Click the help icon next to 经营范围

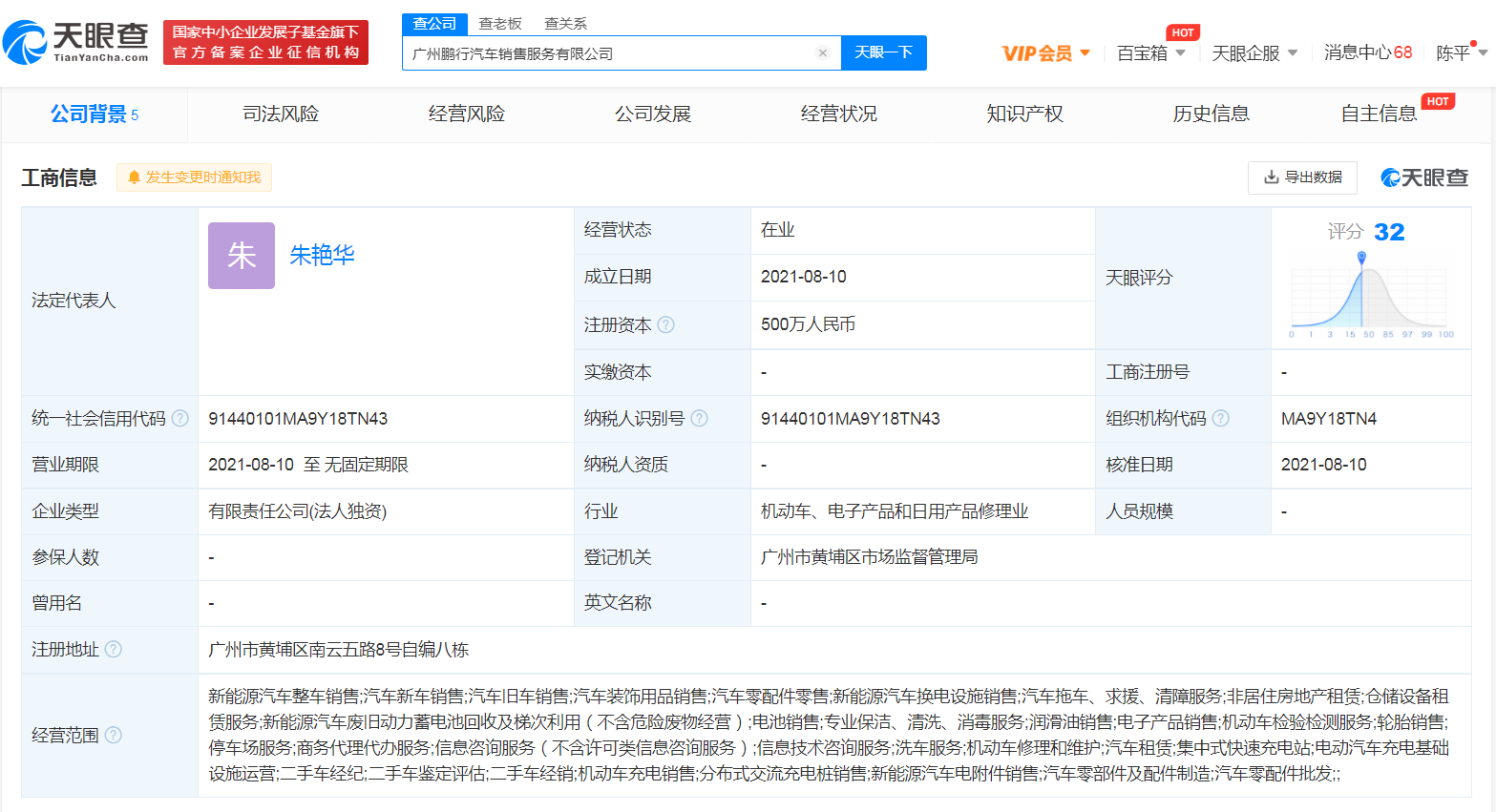click(x=114, y=736)
